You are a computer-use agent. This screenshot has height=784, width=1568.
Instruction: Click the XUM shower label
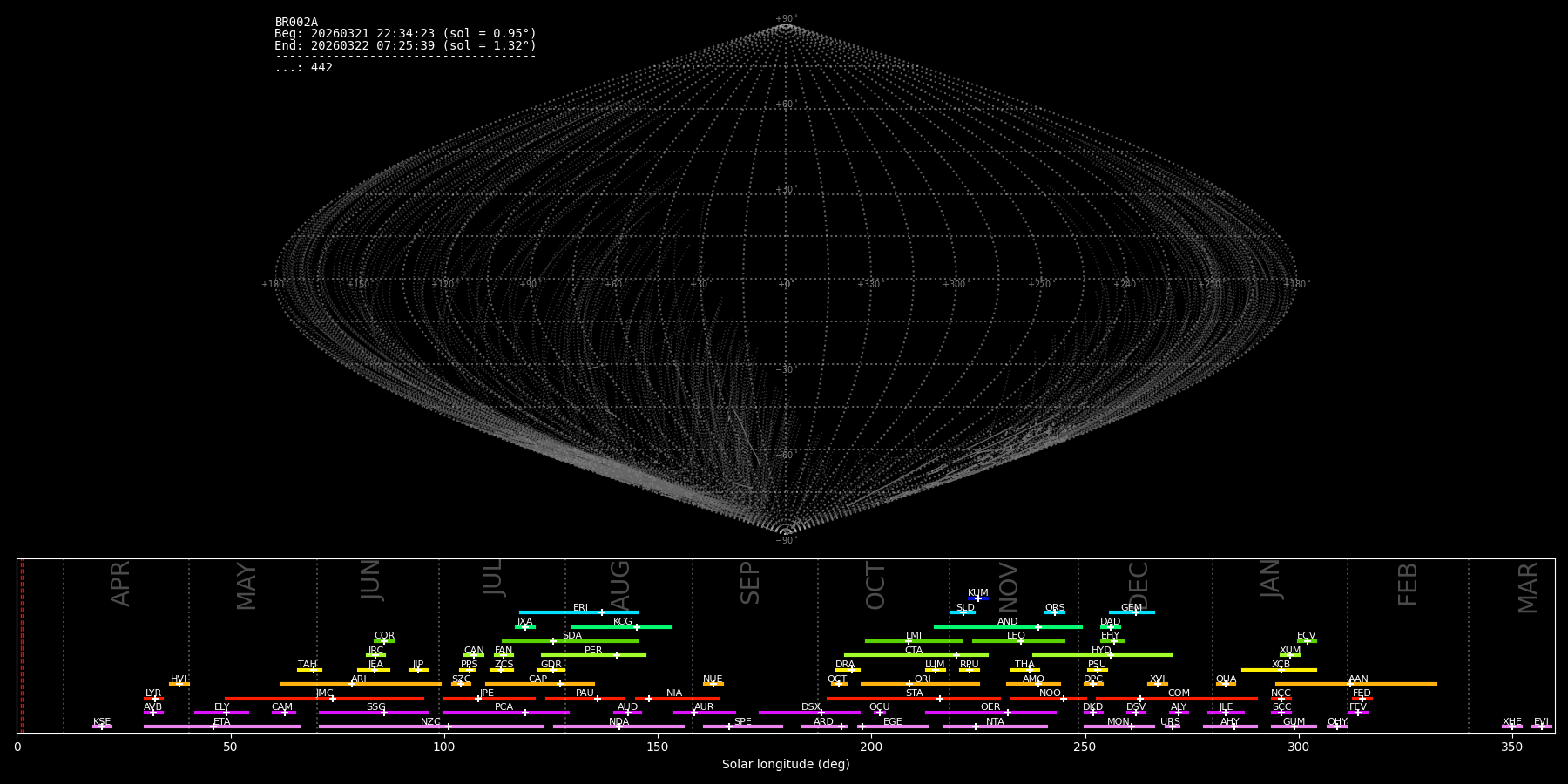[x=1290, y=651]
